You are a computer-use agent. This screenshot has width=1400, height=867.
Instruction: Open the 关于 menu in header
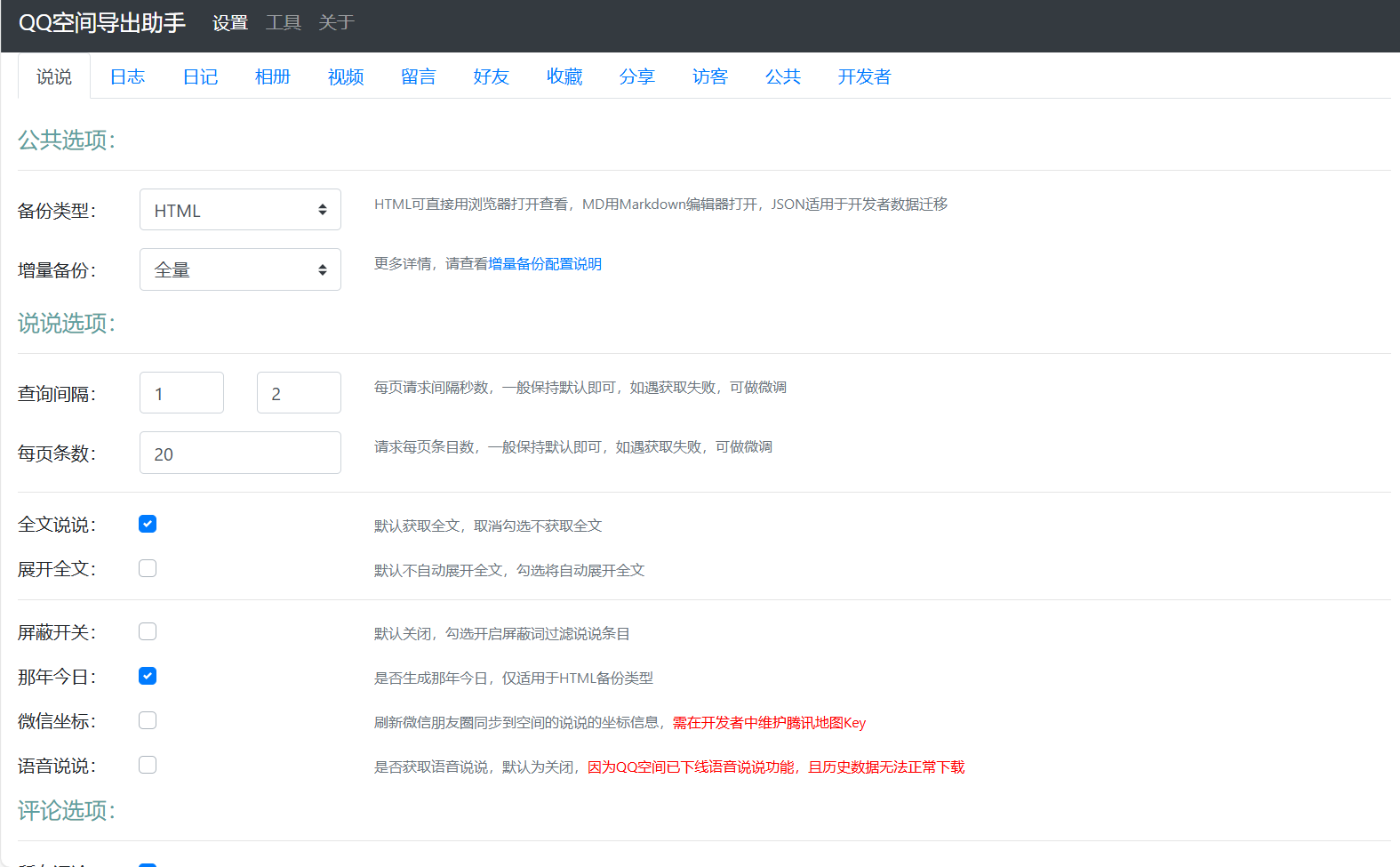pos(337,23)
